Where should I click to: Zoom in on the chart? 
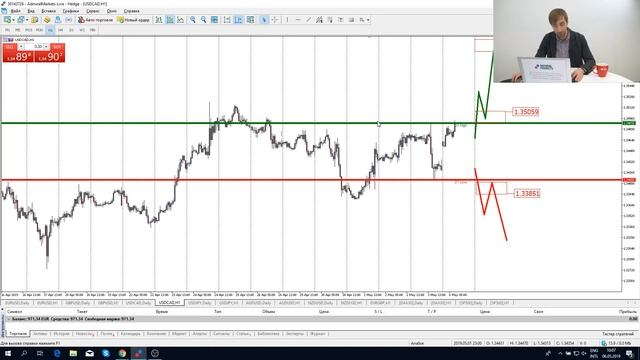192,20
